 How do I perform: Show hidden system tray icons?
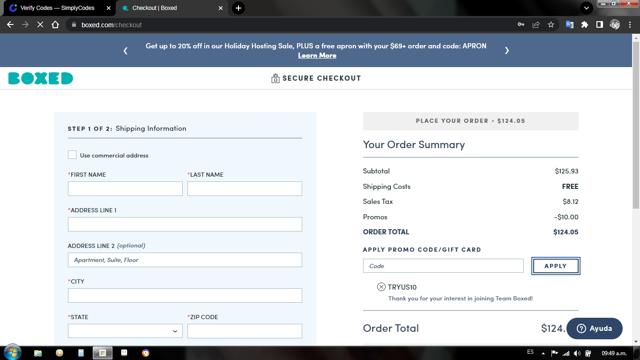543,353
